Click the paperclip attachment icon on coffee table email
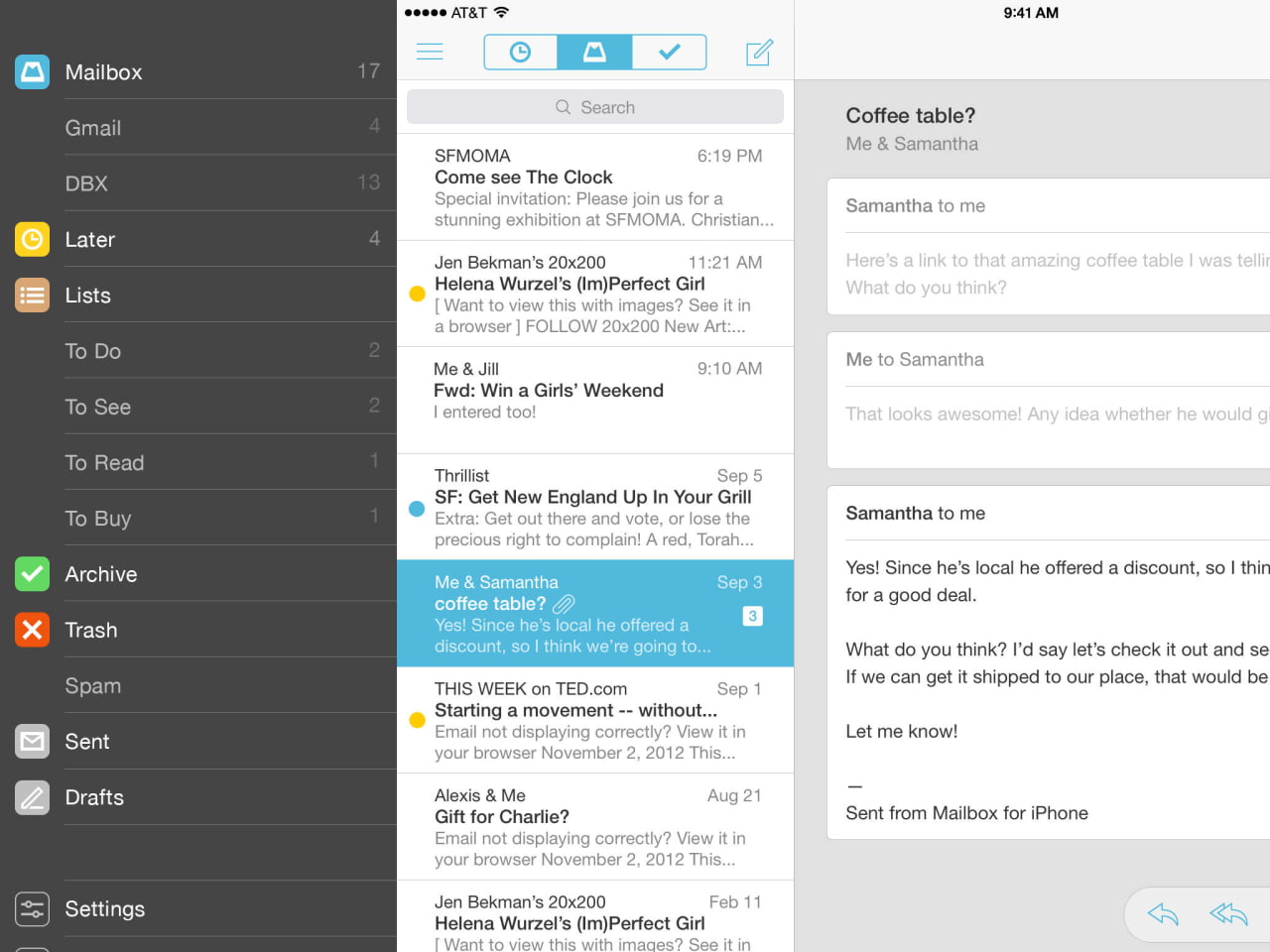 pos(564,604)
